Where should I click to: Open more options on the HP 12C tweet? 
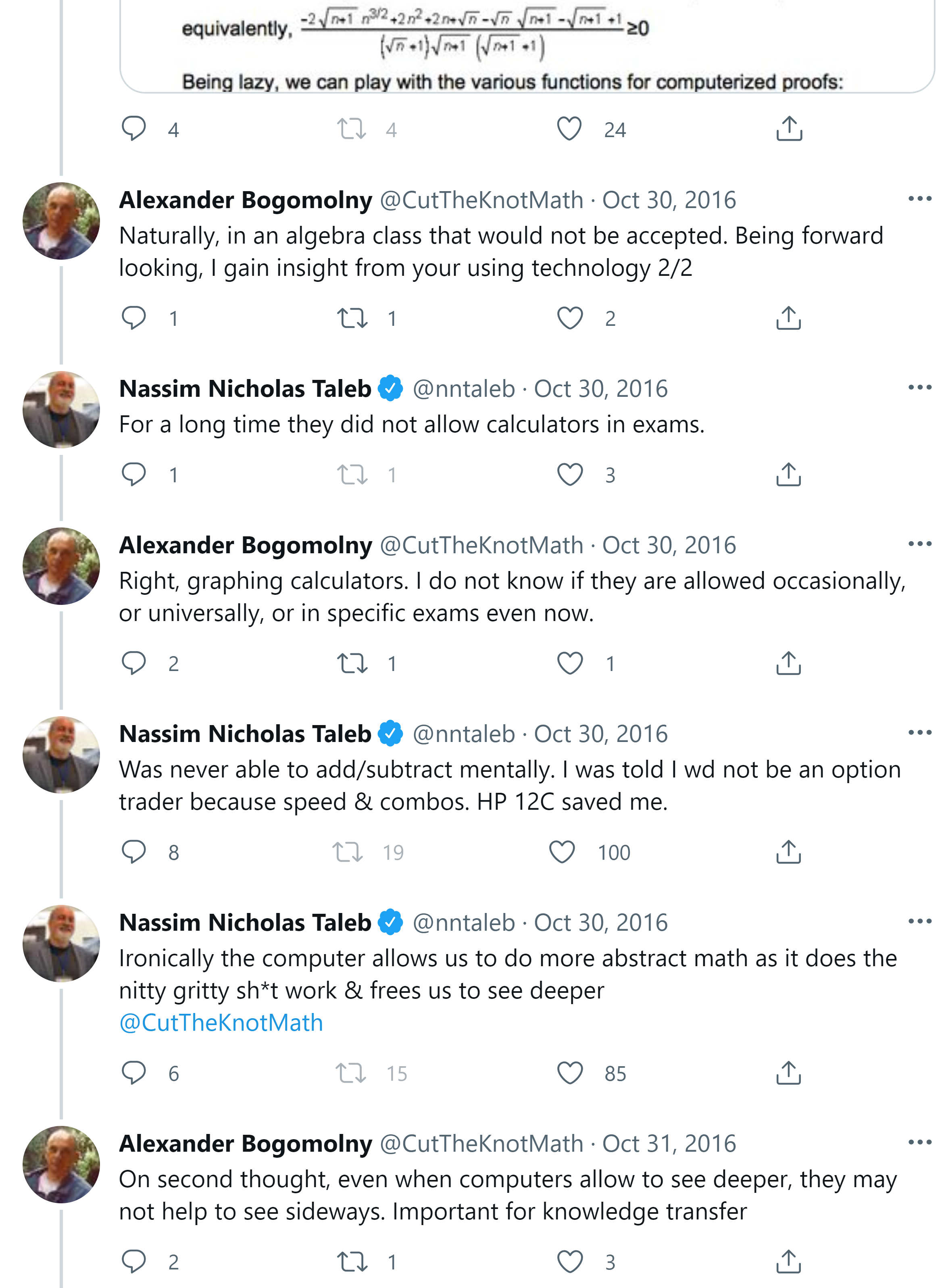point(919,733)
